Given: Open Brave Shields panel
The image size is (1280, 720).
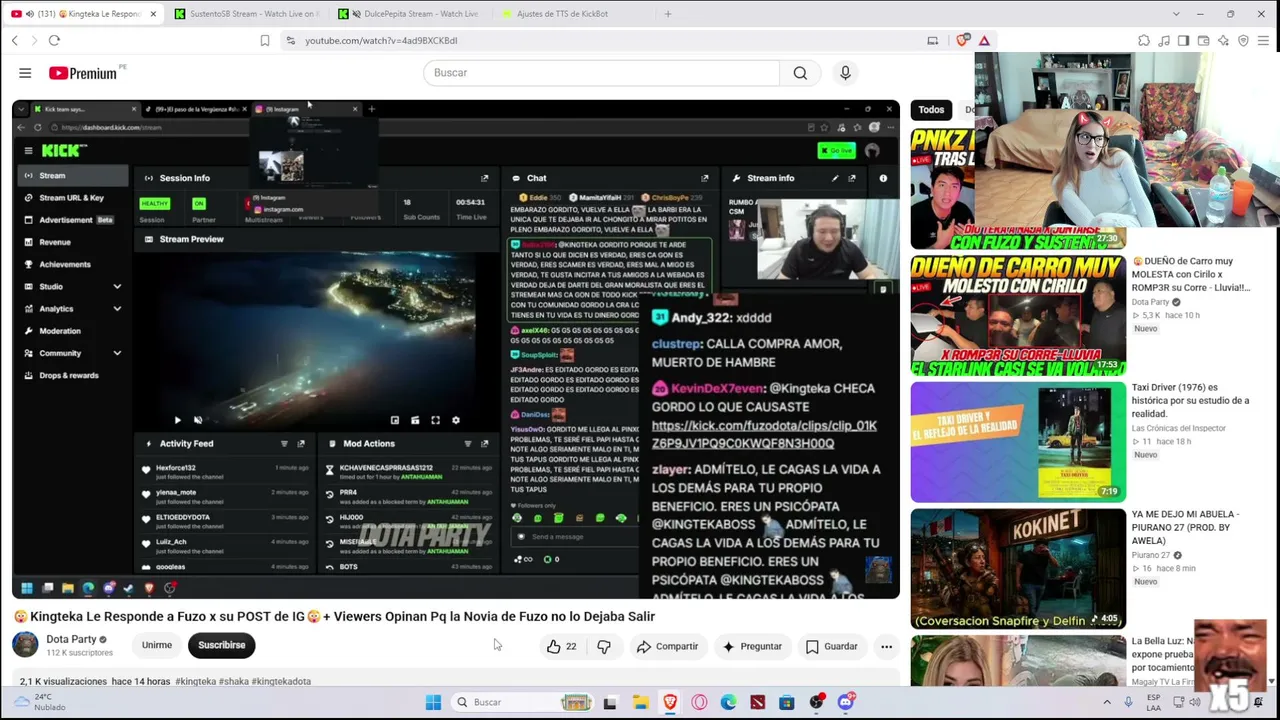Looking at the screenshot, I should (x=962, y=40).
